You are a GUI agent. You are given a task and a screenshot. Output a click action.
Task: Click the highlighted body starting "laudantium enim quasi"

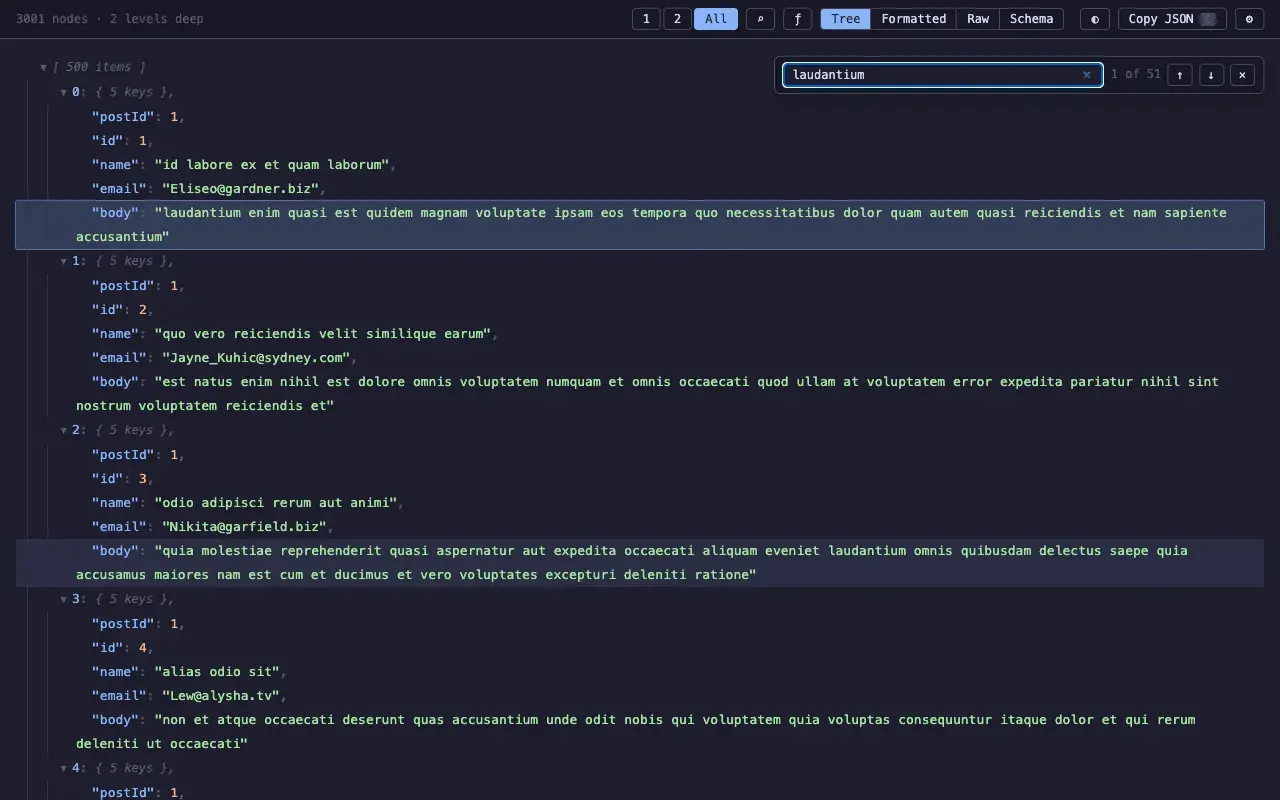click(x=640, y=225)
